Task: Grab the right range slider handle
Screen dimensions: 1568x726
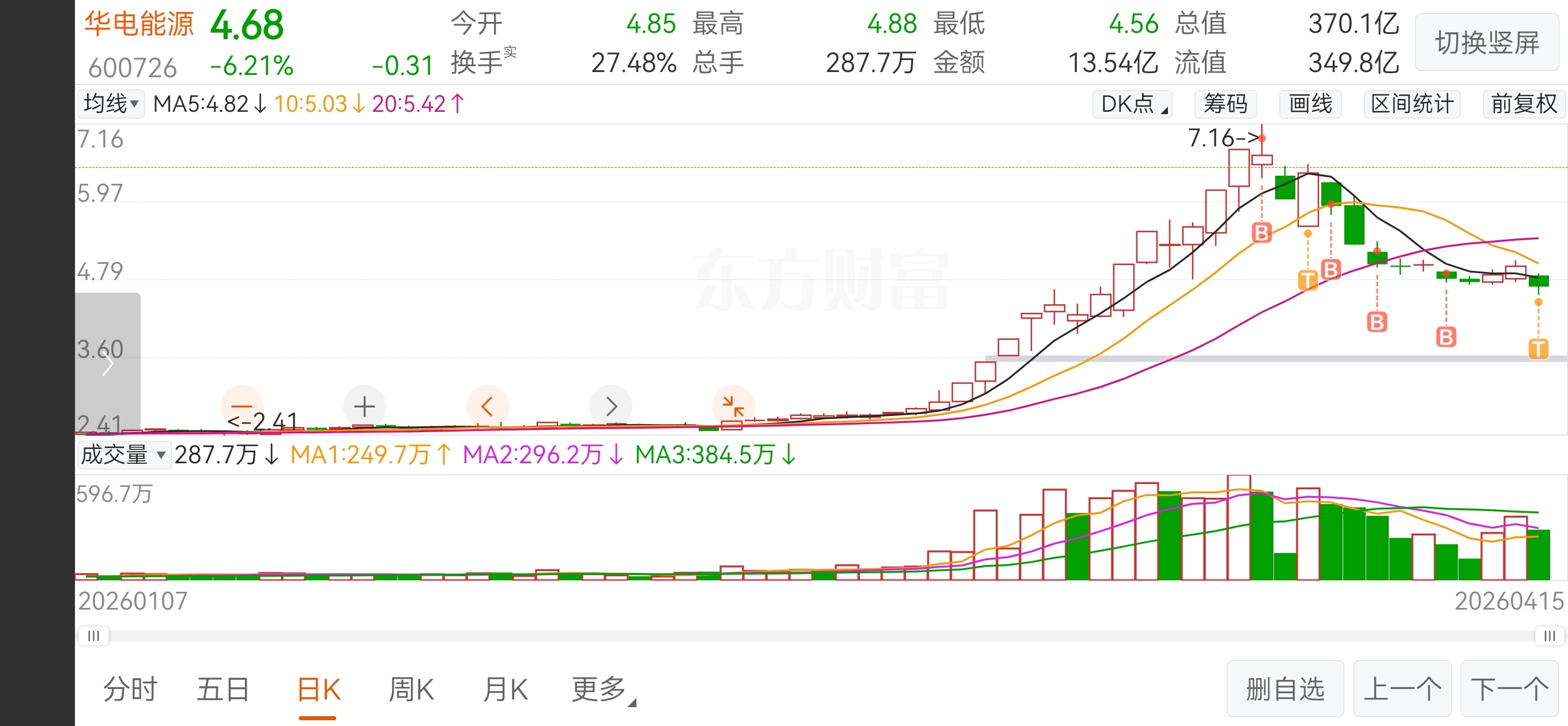Action: pos(1549,636)
